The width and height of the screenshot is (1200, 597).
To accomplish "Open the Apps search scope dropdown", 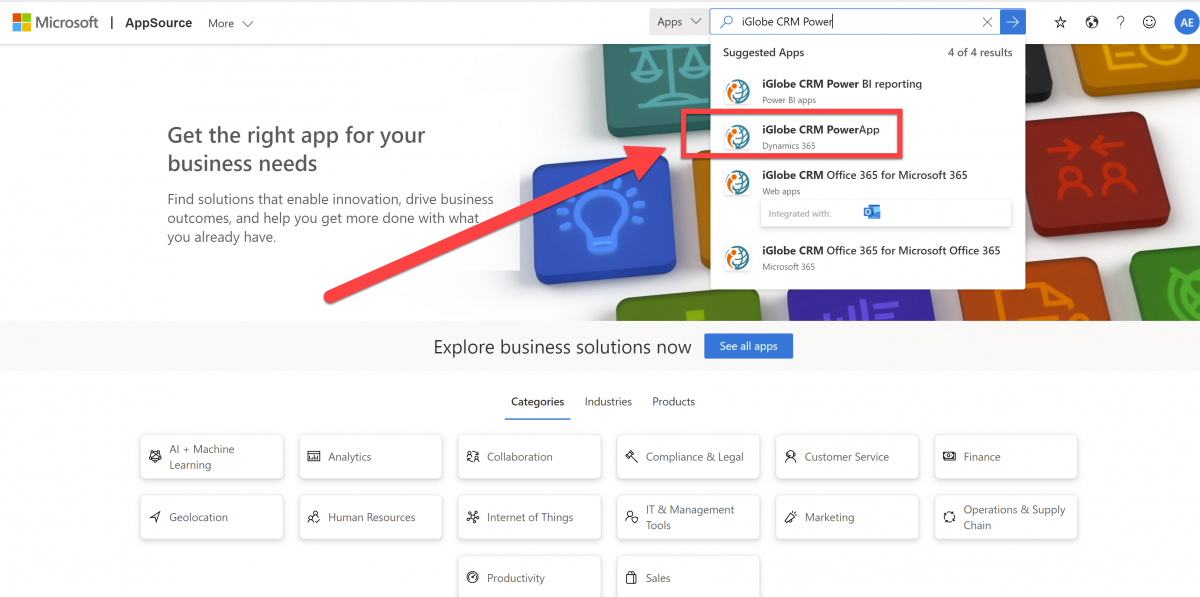I will pyautogui.click(x=679, y=22).
